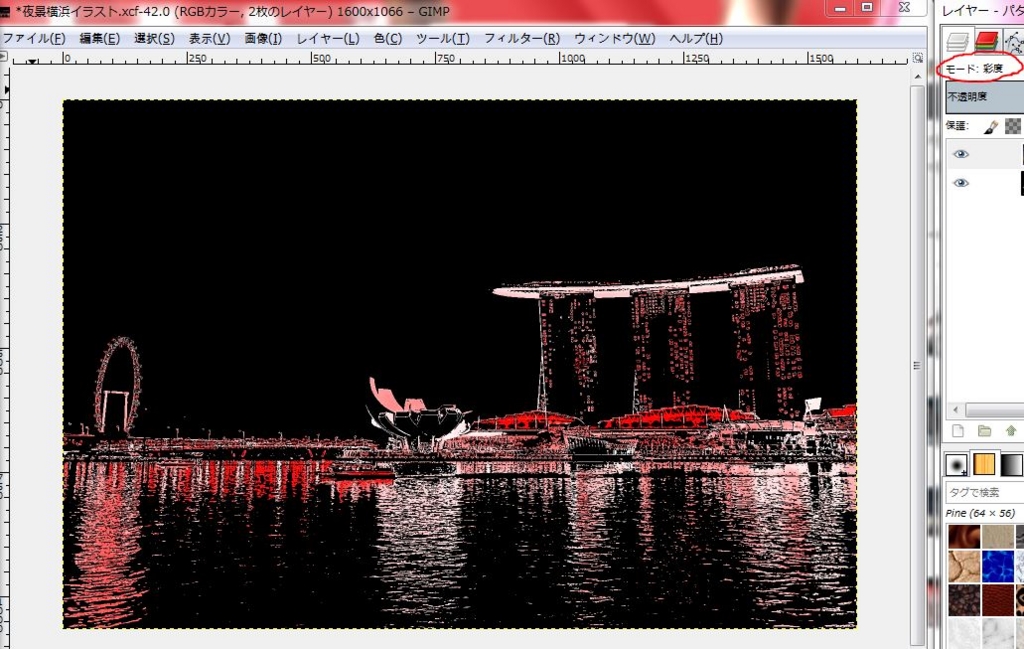Create a new layer group folder icon
The width and height of the screenshot is (1024, 649).
tap(984, 430)
